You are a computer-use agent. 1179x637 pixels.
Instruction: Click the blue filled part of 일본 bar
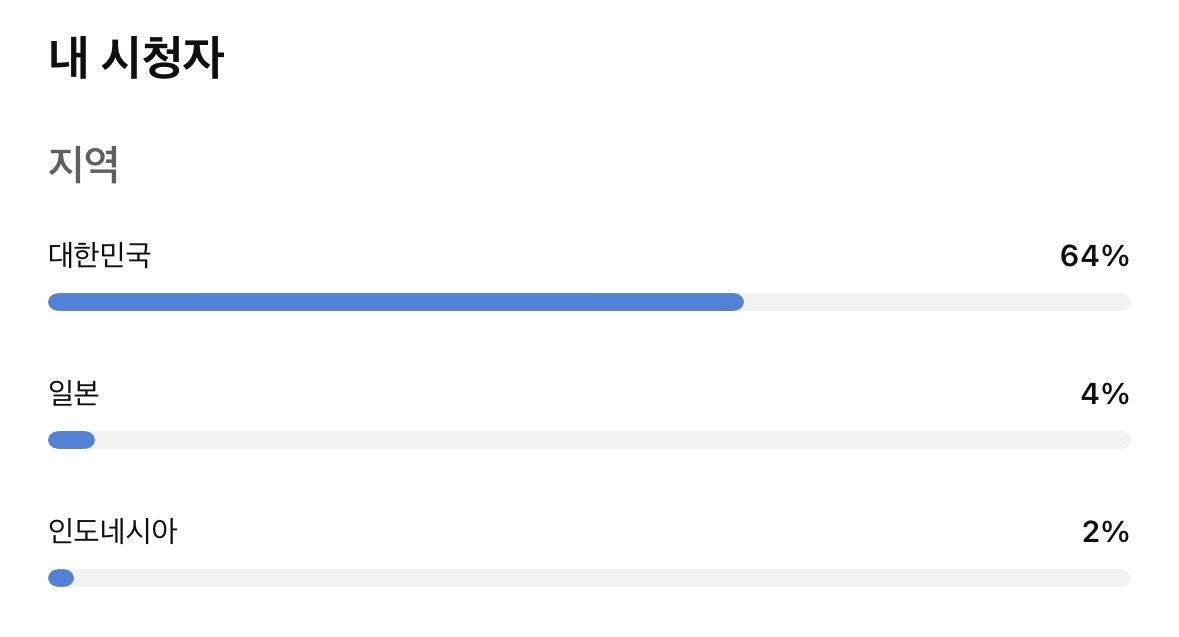point(71,440)
